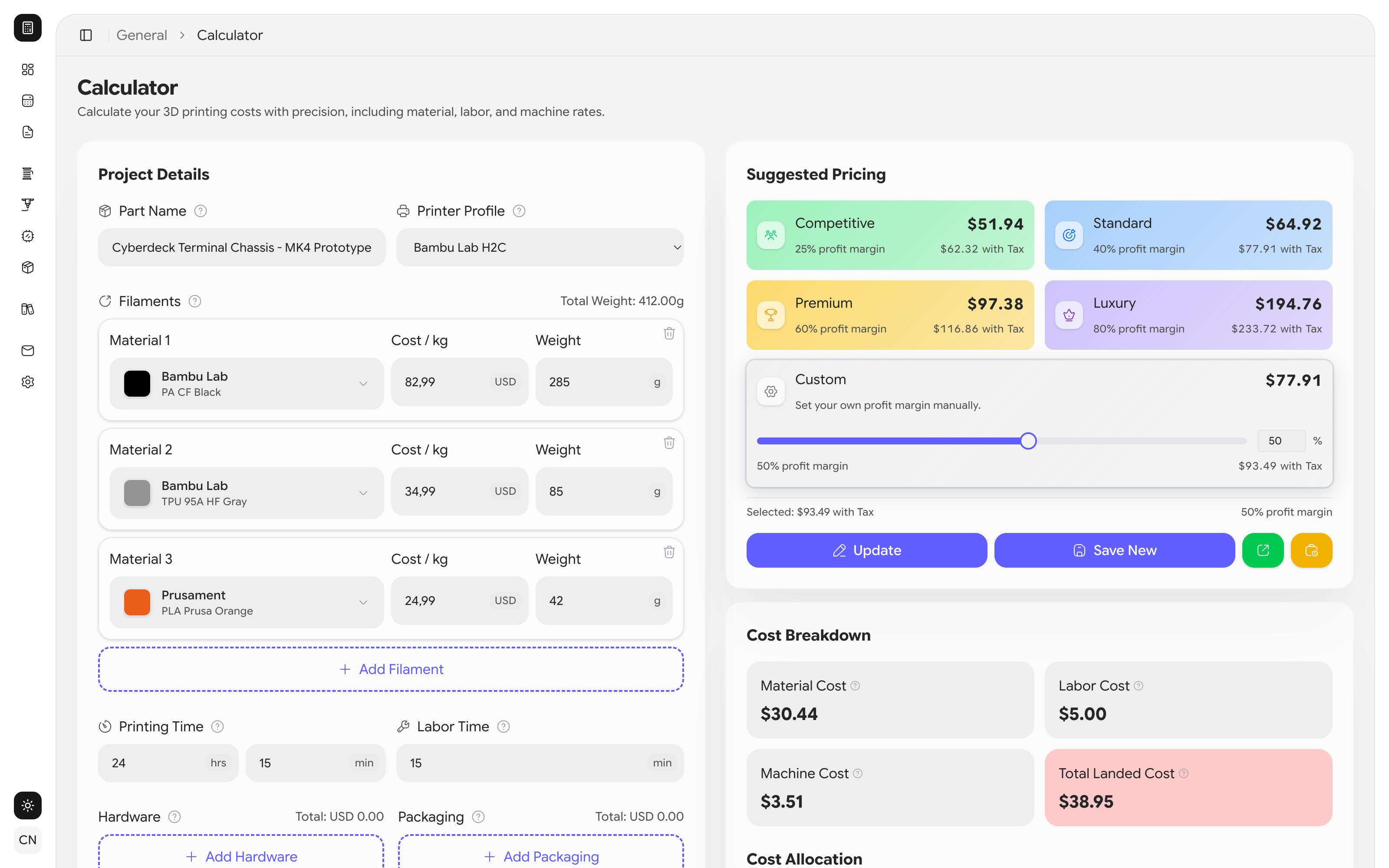Open the settings gear icon in sidebar
Viewport: 1389px width, 868px height.
coord(27,382)
